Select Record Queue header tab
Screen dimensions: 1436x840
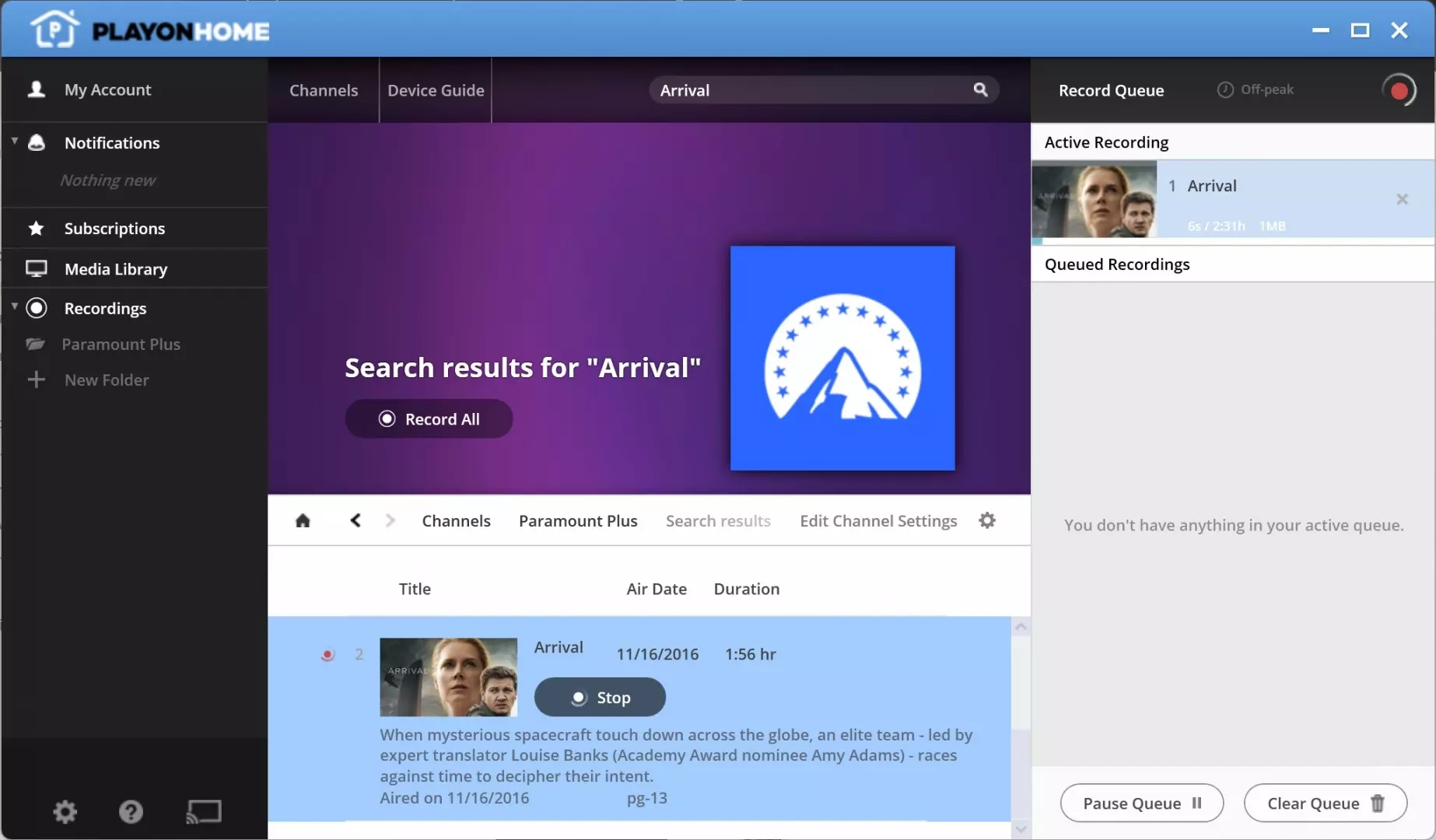tap(1111, 90)
